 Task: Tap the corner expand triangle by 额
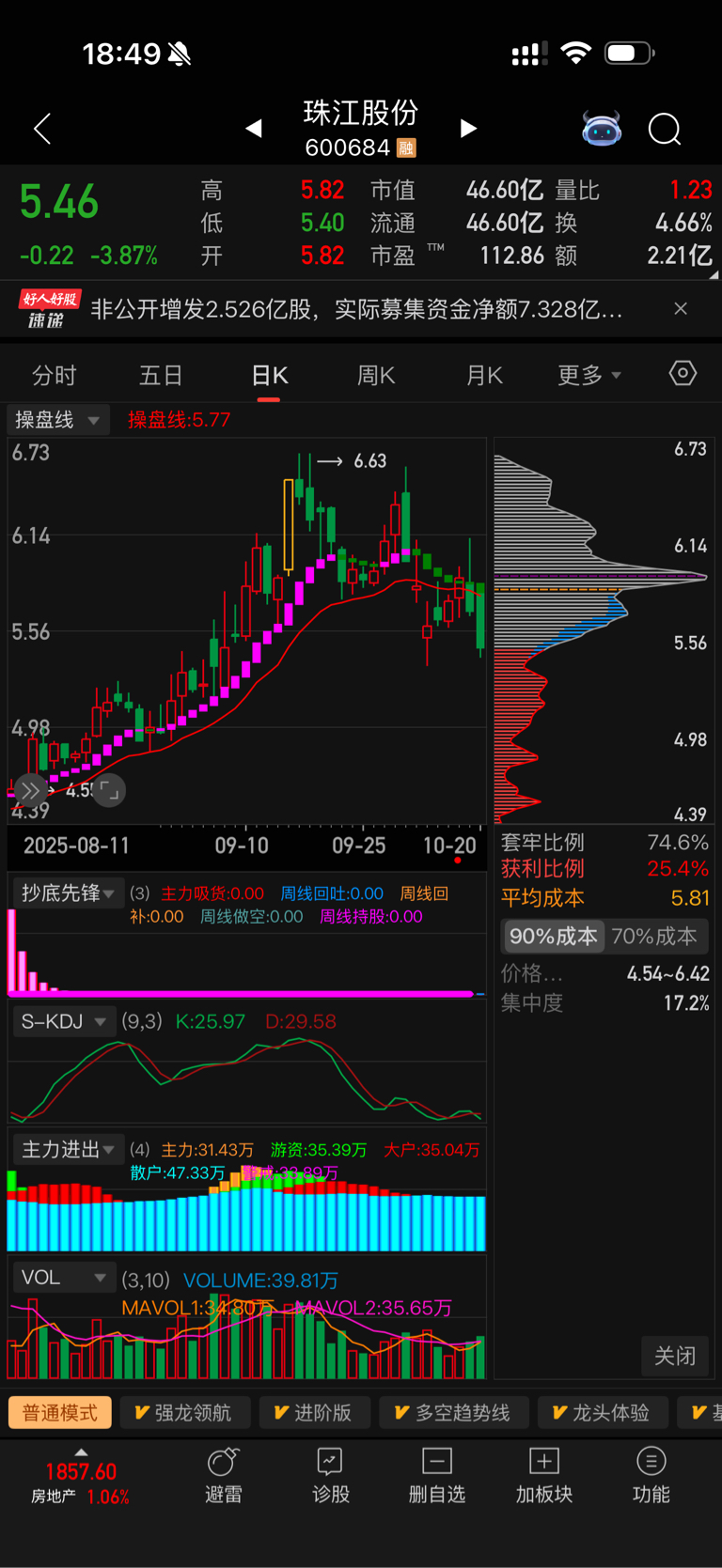[714, 275]
